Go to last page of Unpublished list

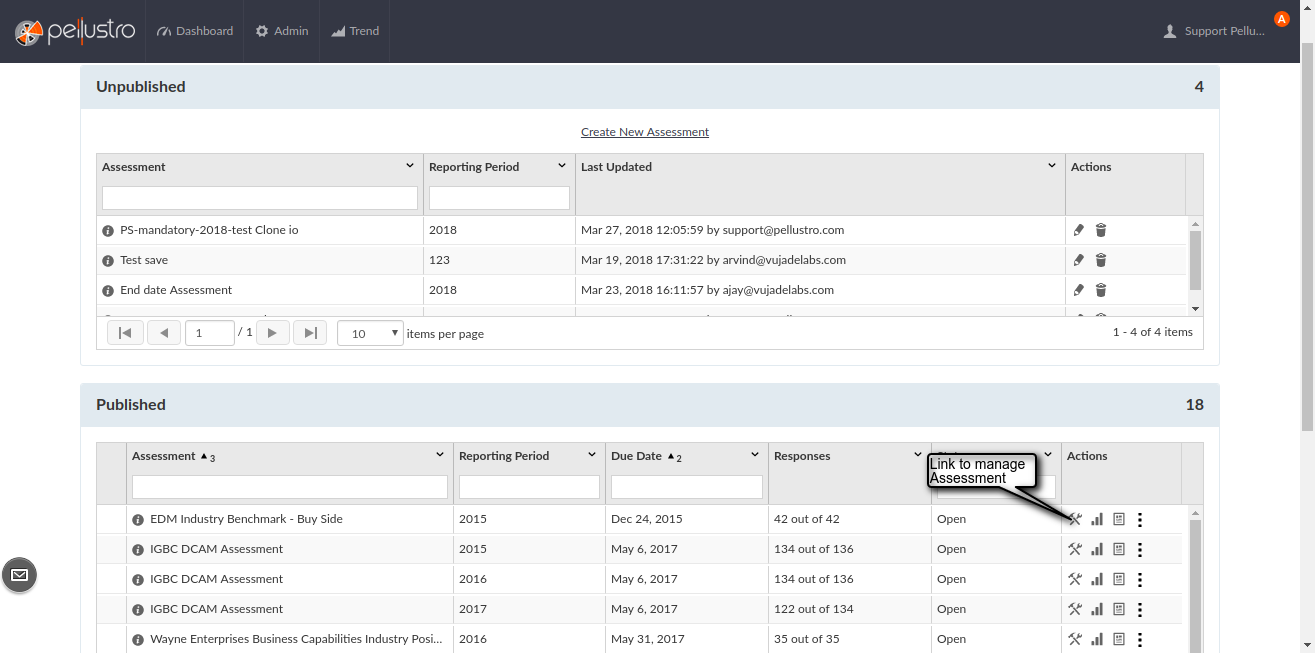pyautogui.click(x=310, y=333)
